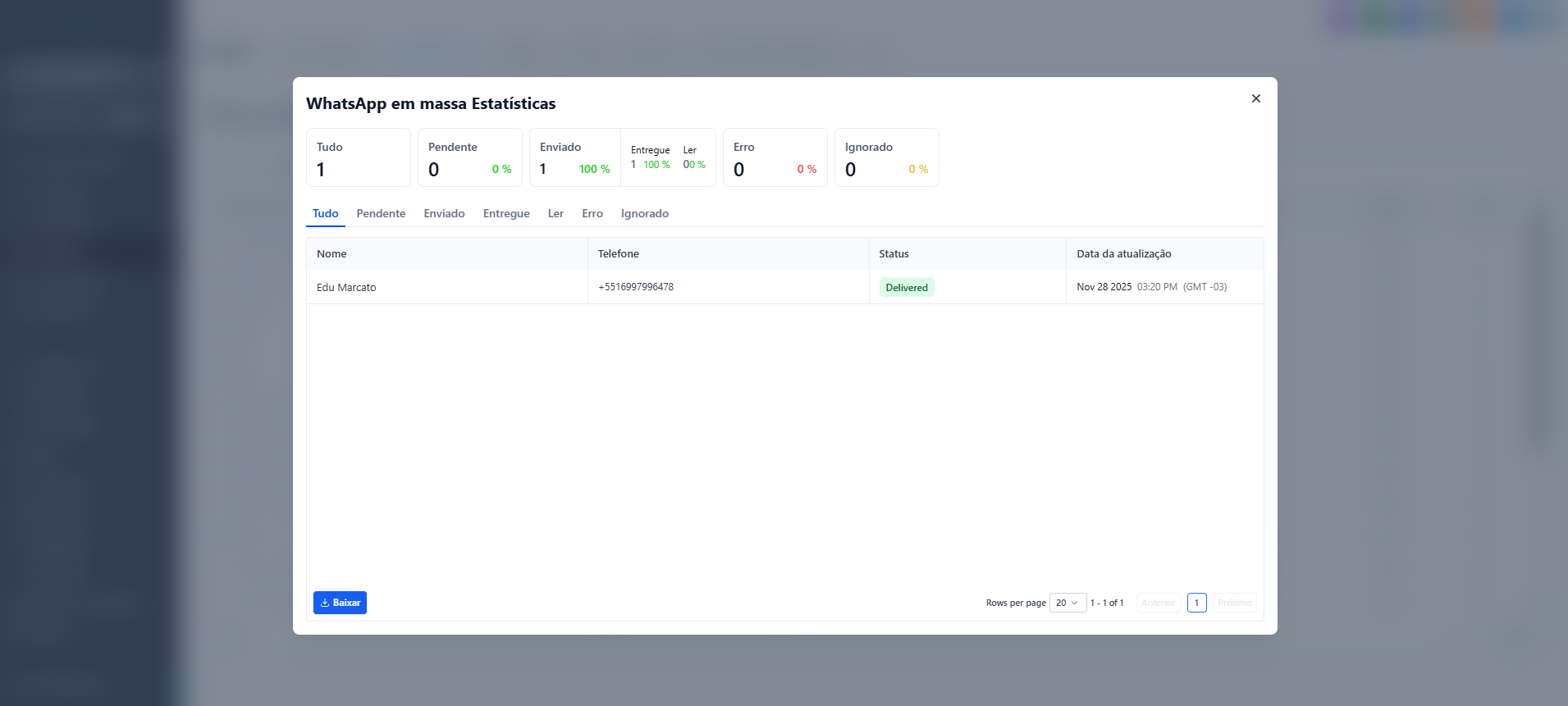This screenshot has width=1568, height=706.
Task: Close the WhatsApp statistics dialog
Action: [x=1255, y=98]
